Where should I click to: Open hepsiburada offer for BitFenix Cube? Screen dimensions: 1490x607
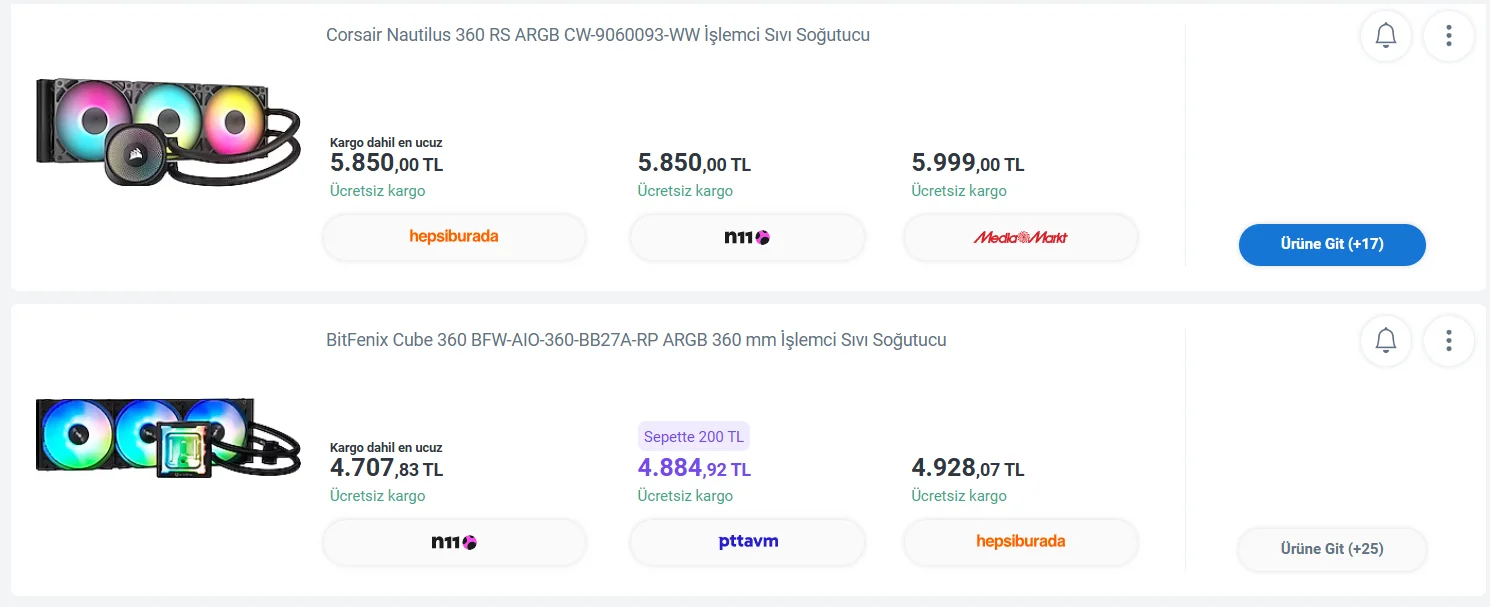(x=1020, y=542)
